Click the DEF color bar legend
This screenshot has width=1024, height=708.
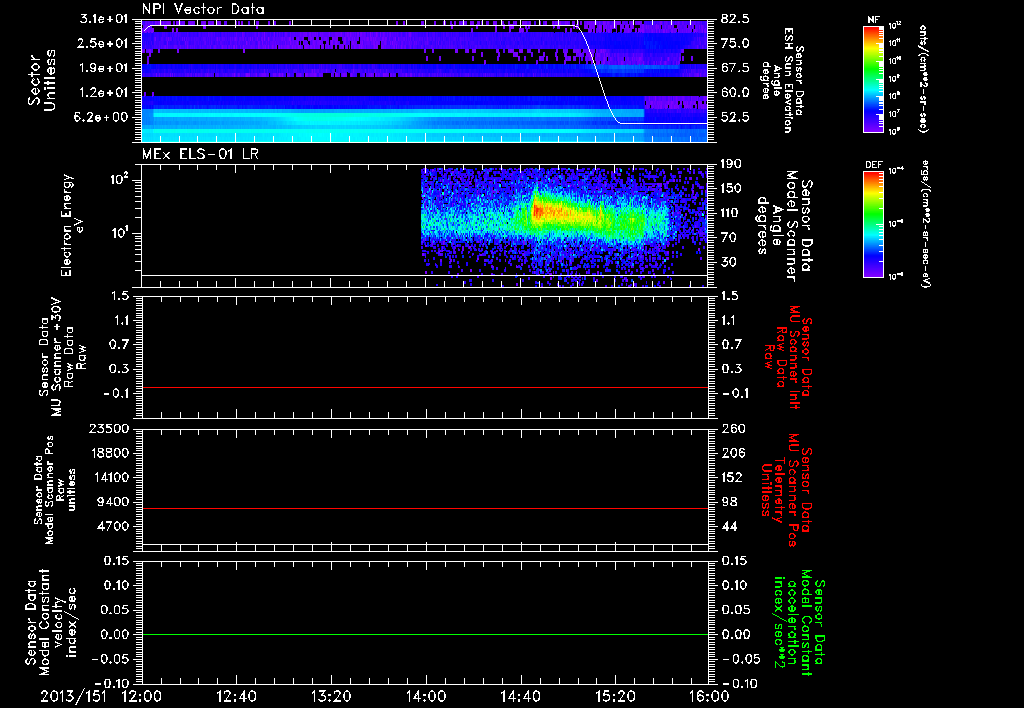(874, 223)
